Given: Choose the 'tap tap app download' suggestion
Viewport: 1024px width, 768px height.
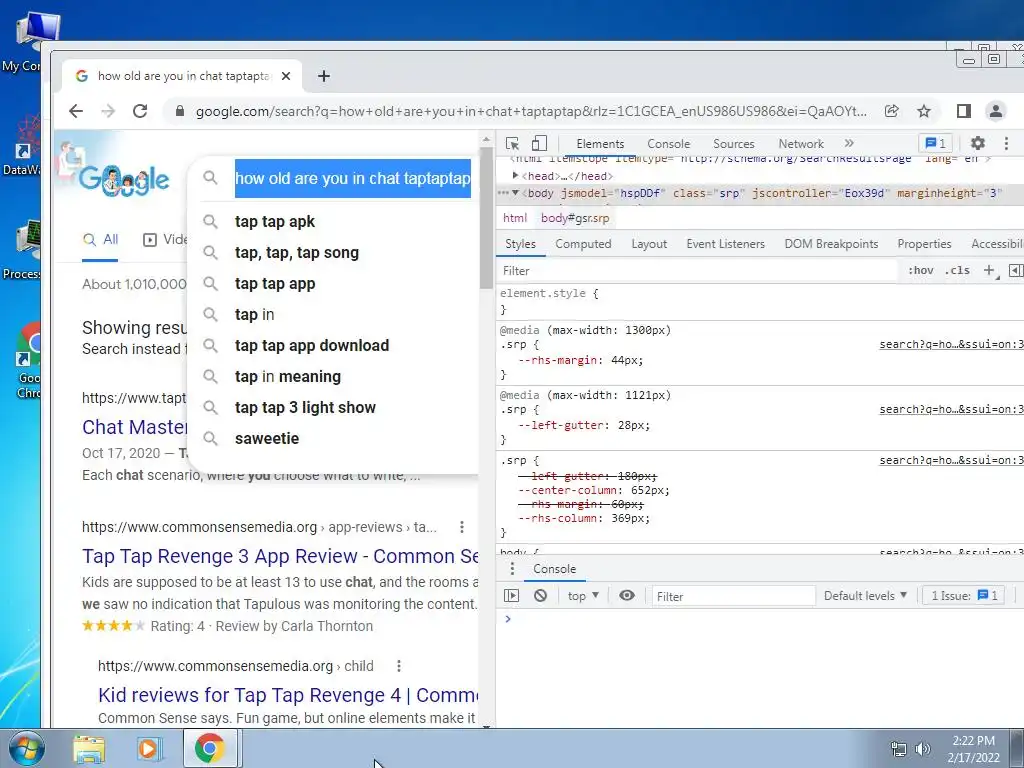Looking at the screenshot, I should 312,345.
